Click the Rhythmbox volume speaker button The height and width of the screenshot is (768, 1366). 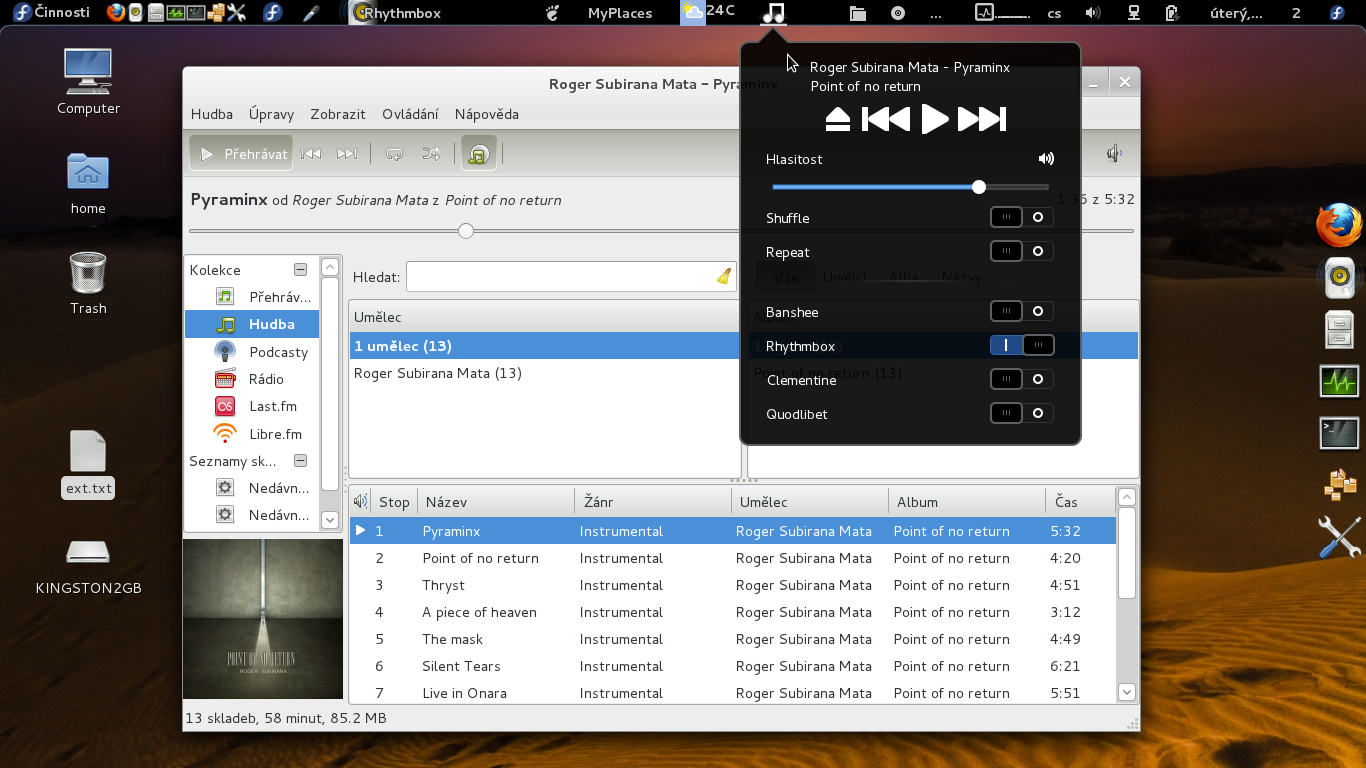point(1114,154)
